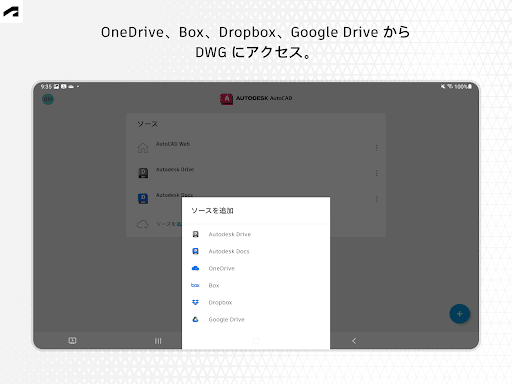This screenshot has width=512, height=384.
Task: Open Autodesk Drive source in background list
Action: tap(256, 173)
